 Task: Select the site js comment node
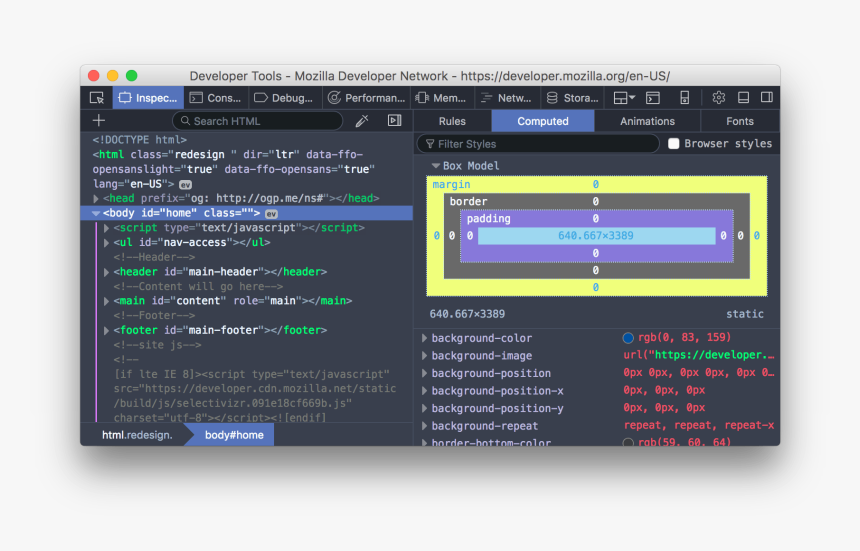click(157, 345)
